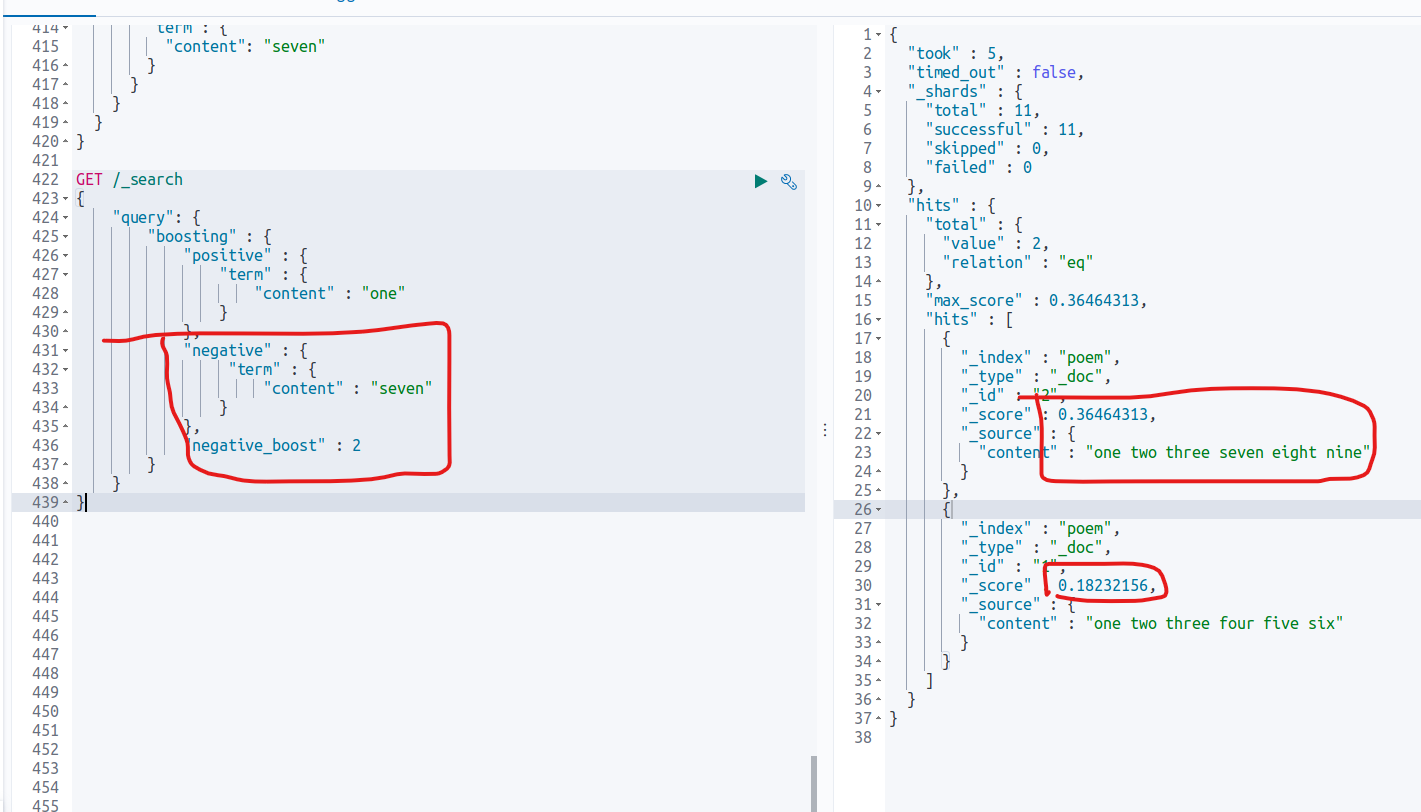Collapse the "hits" array at output line 16
The height and width of the screenshot is (812, 1421).
879,320
